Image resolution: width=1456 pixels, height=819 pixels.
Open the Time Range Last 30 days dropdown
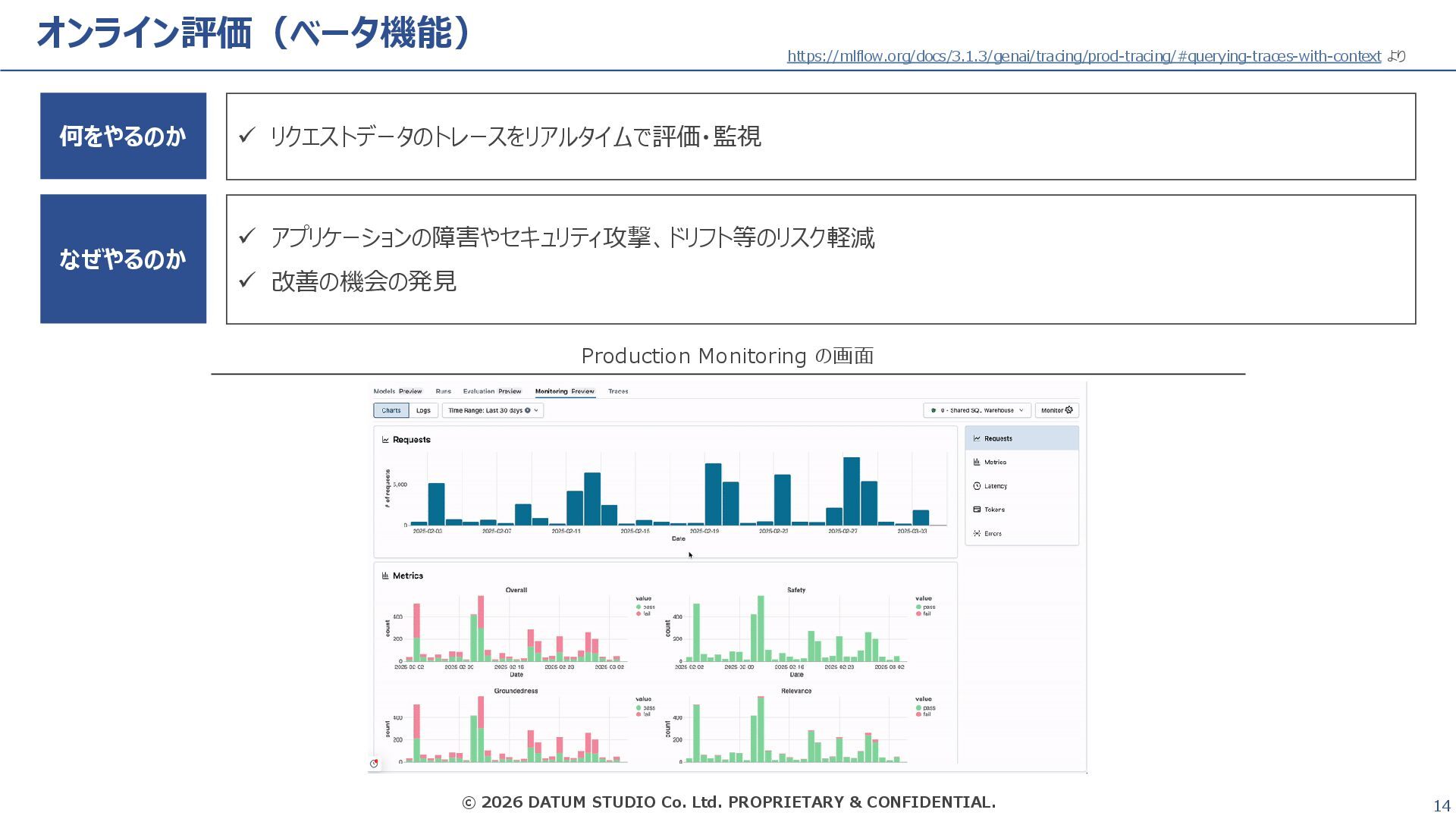pyautogui.click(x=493, y=410)
